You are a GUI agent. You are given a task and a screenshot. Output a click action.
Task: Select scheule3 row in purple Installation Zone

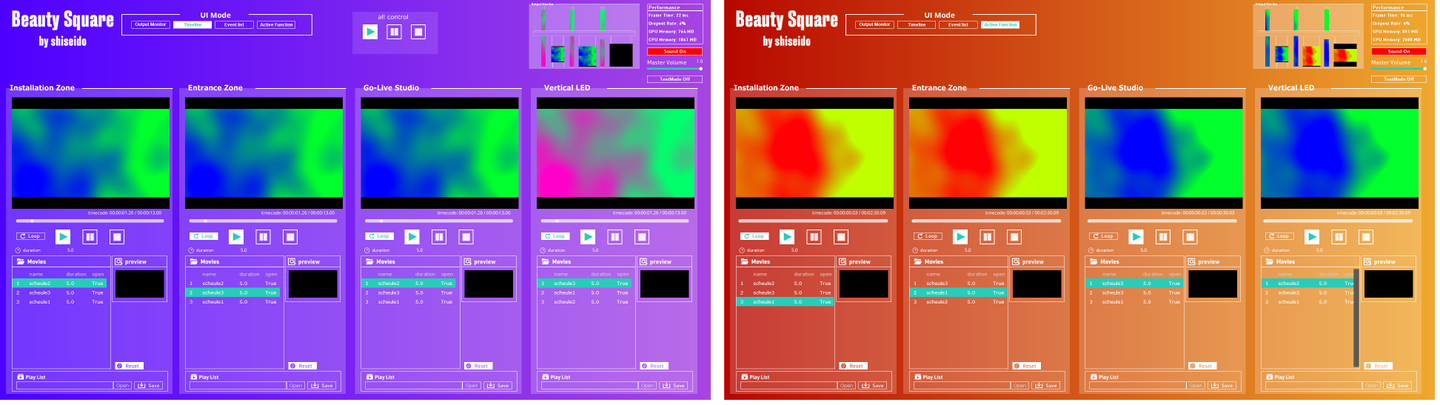click(59, 292)
